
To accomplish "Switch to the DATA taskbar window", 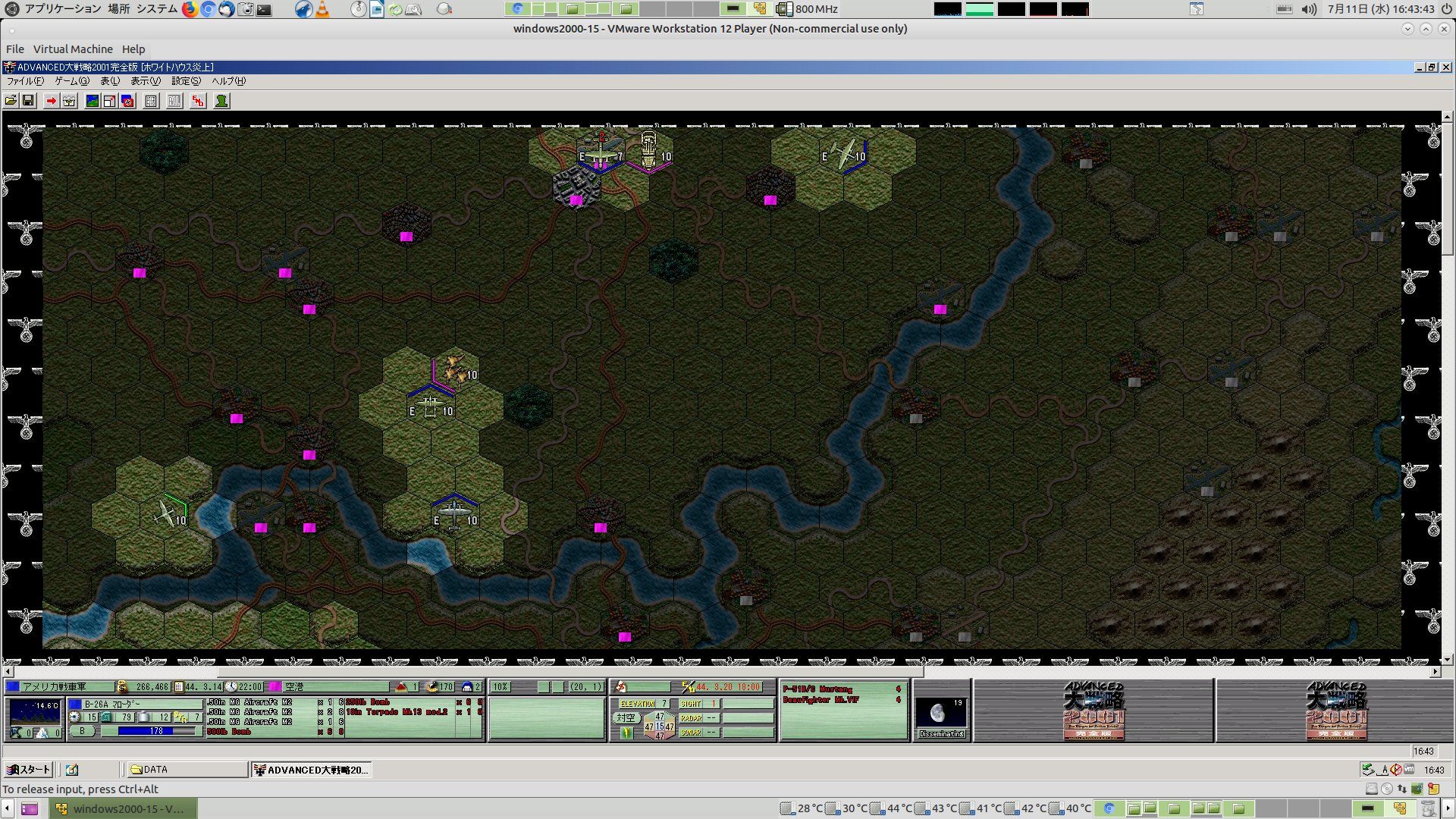I will [x=187, y=770].
